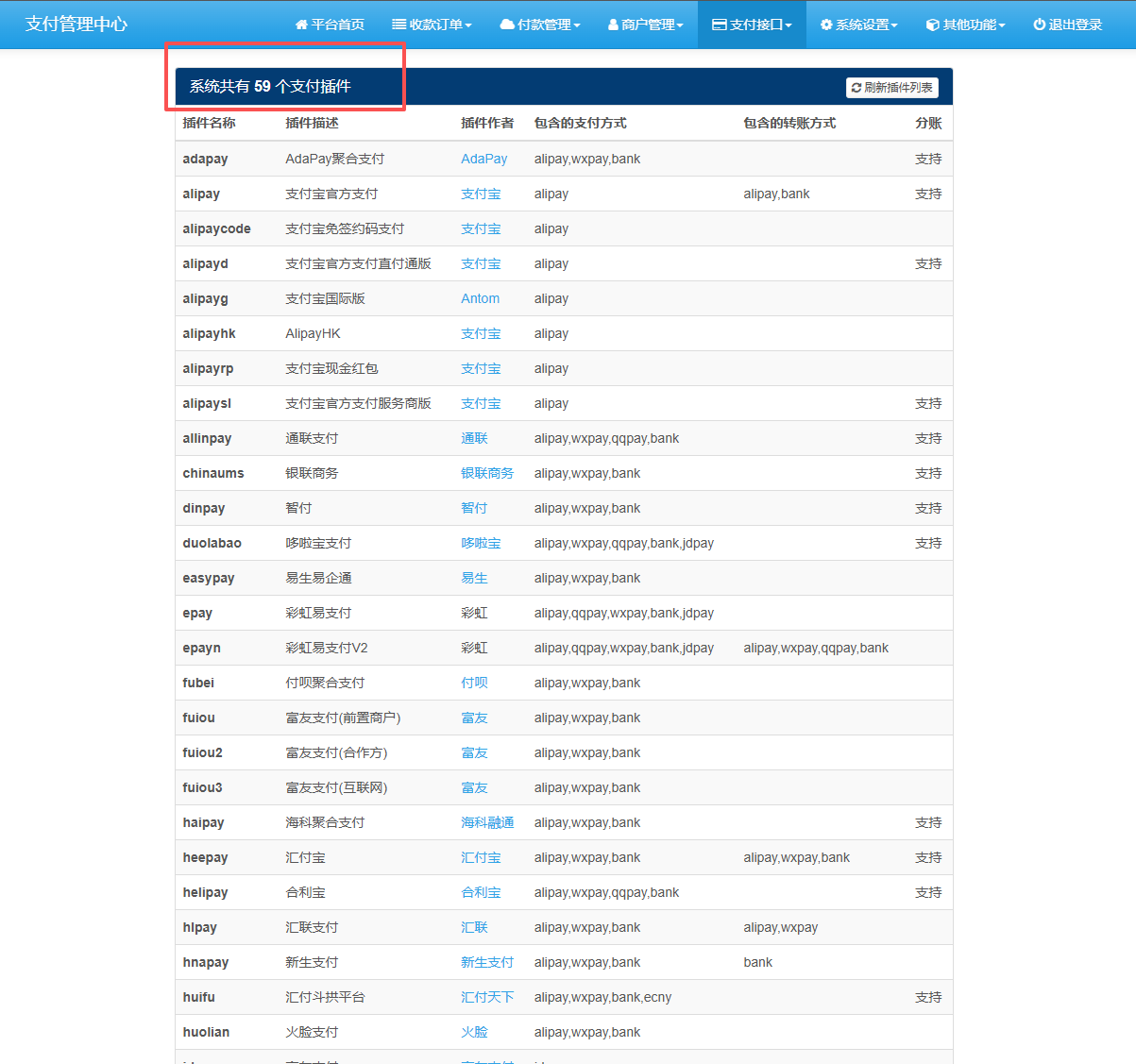The height and width of the screenshot is (1064, 1136).
Task: Open the 通联 author link
Action: (x=474, y=438)
